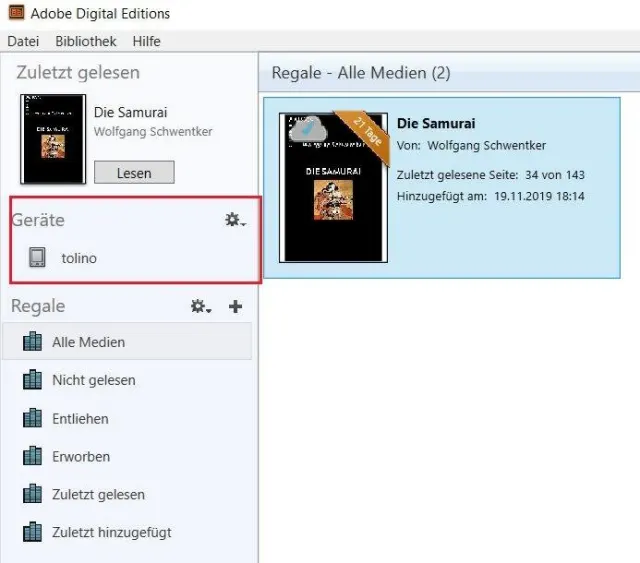Screen dimensions: 640x563
Task: Click the large Die Samurai cover in library
Action: [x=333, y=187]
